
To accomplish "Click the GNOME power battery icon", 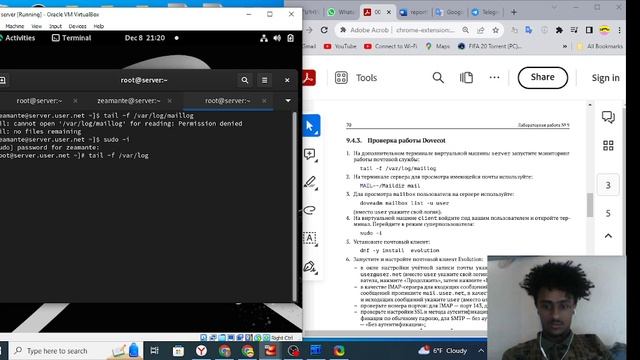I will click(291, 38).
